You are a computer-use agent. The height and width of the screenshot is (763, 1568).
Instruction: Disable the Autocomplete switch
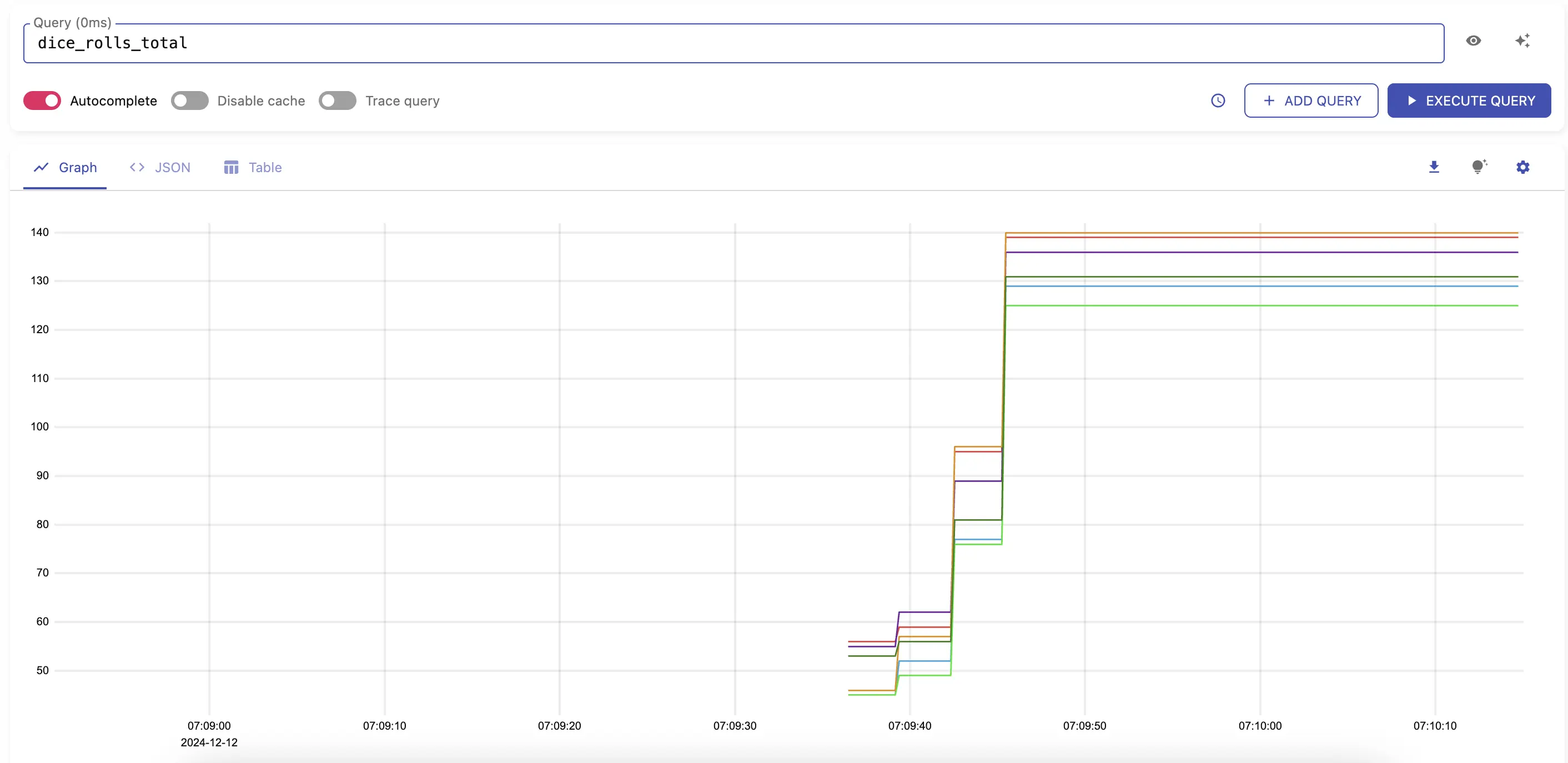(x=42, y=101)
